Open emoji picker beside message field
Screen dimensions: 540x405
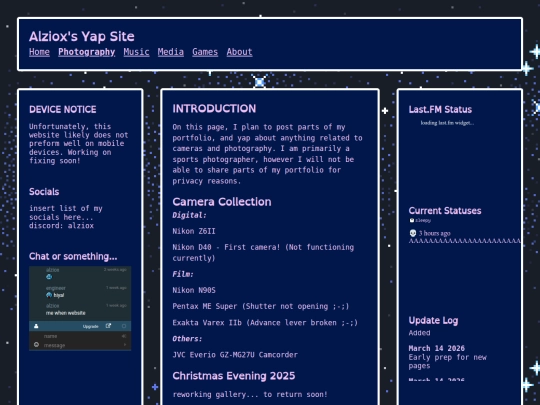pos(36,345)
